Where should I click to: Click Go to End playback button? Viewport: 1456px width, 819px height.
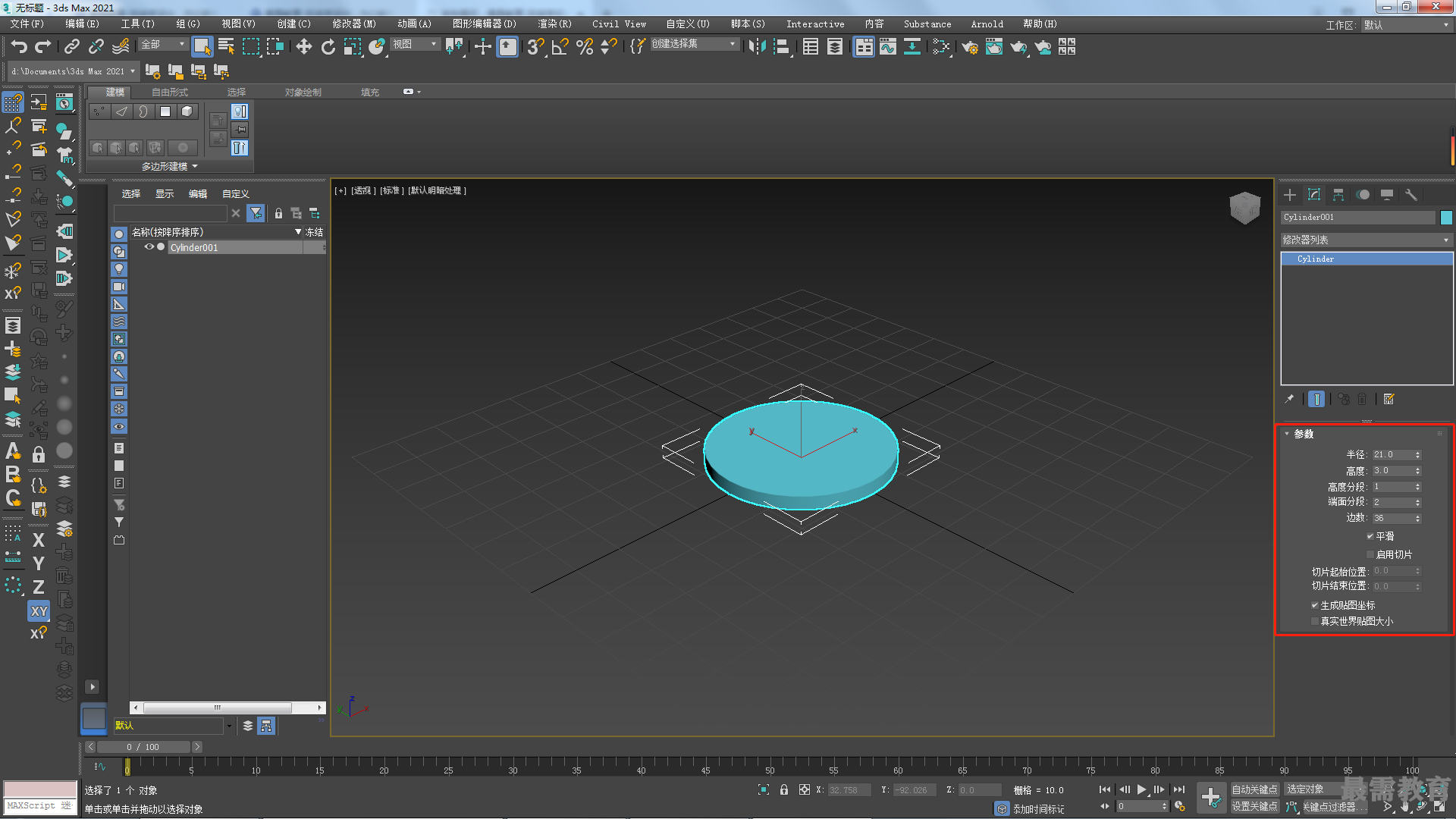click(1178, 789)
